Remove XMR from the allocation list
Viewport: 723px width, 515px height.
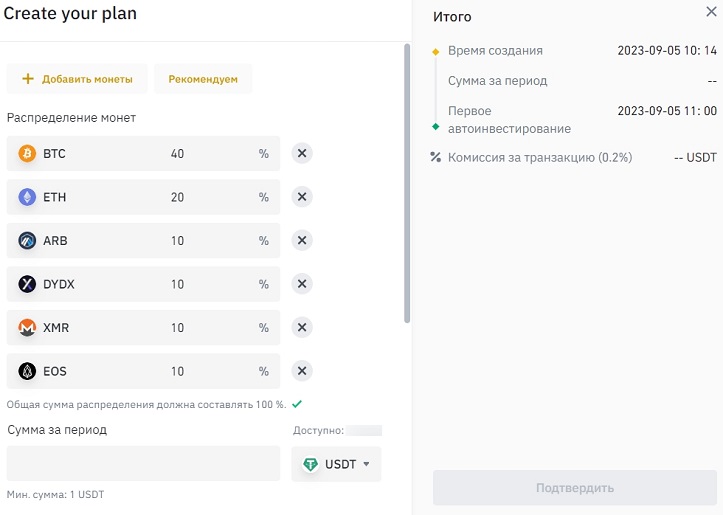(302, 328)
